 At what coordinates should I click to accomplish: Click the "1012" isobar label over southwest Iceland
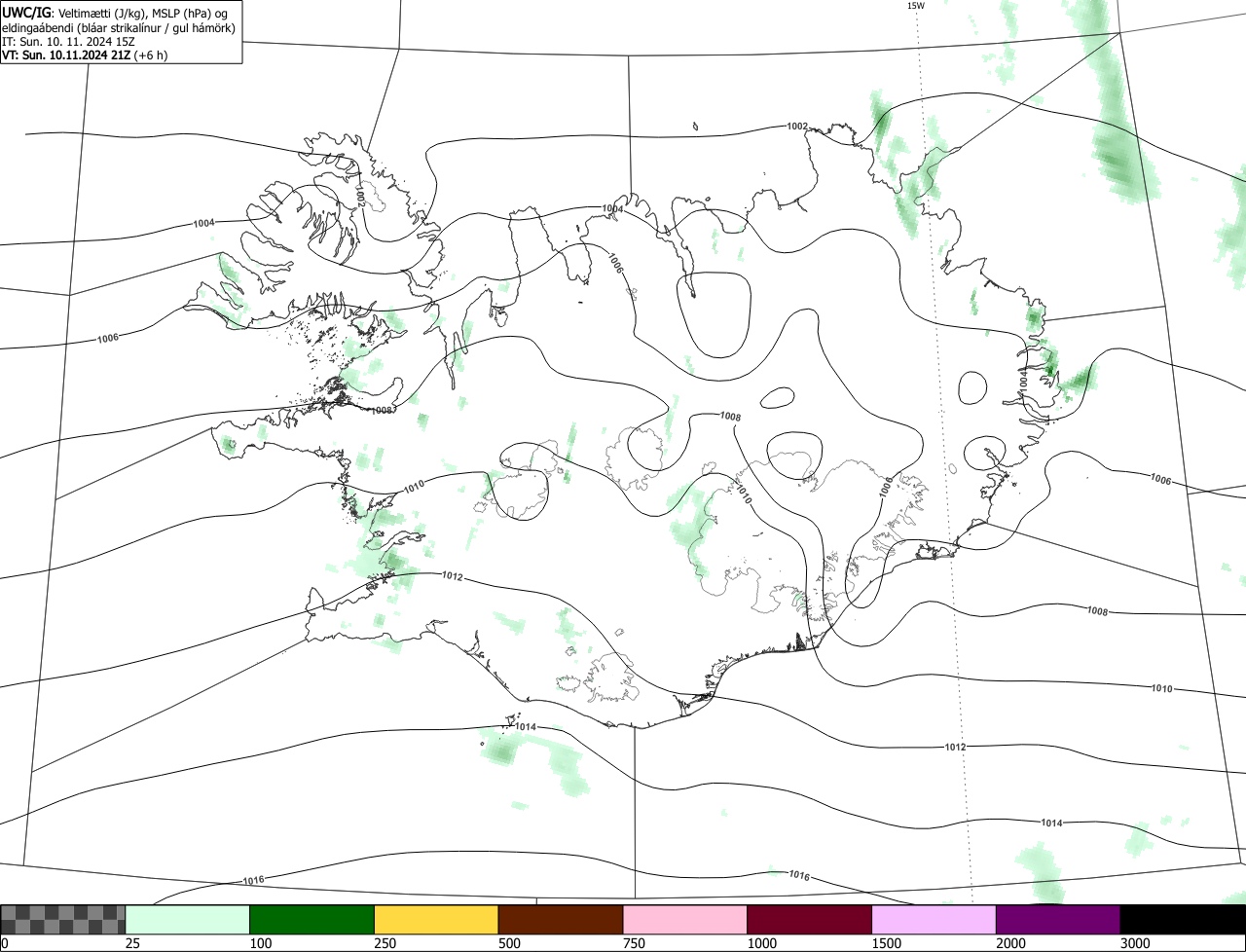click(452, 576)
